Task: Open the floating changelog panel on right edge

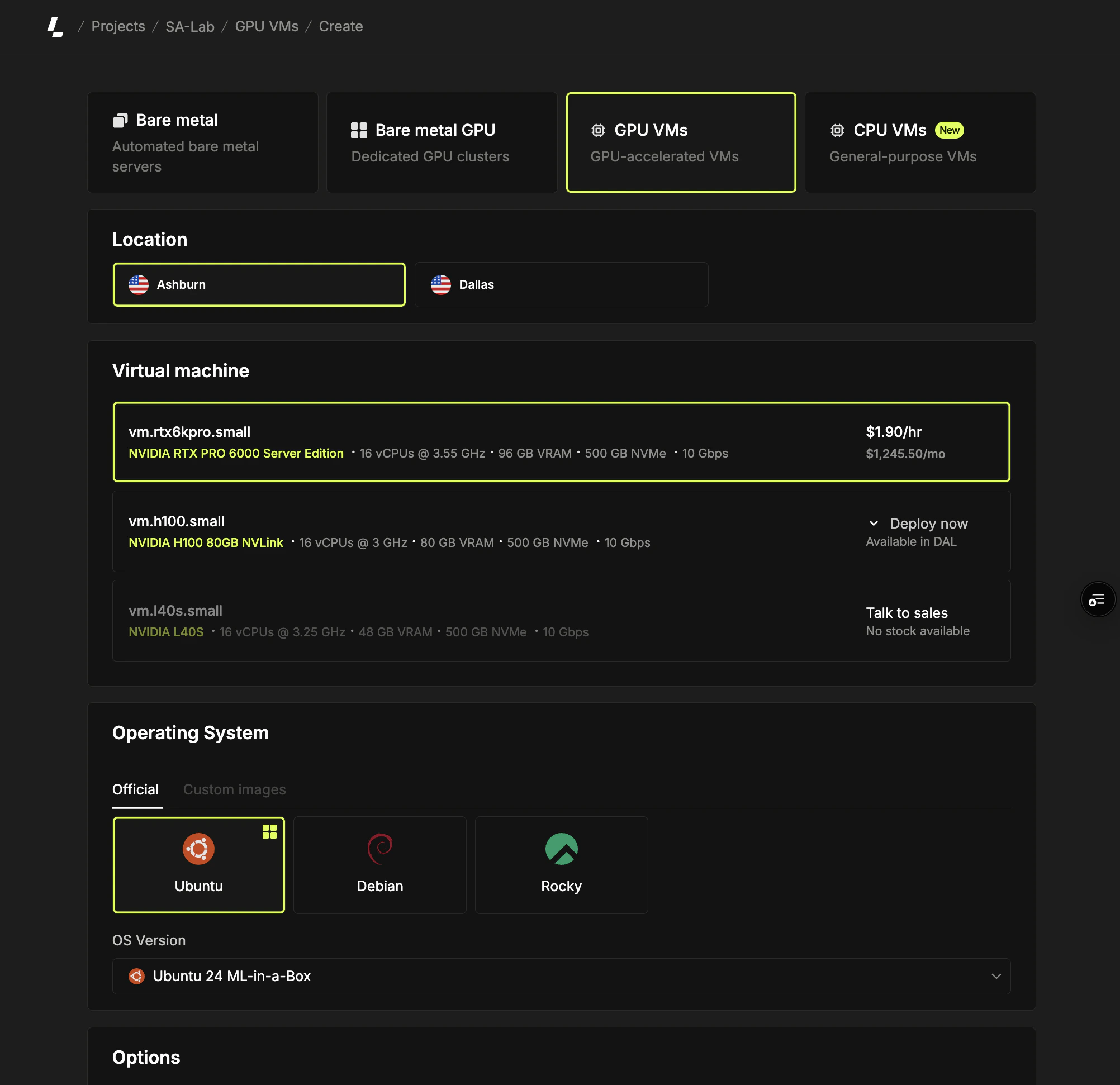Action: coord(1097,599)
